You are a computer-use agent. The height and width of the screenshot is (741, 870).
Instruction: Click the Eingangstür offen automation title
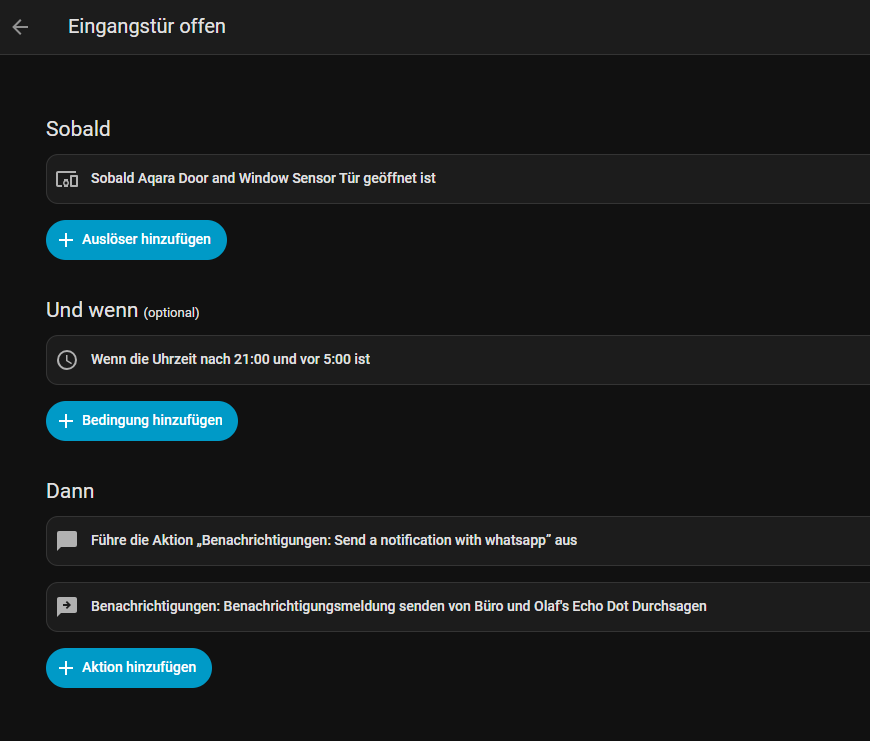click(x=147, y=27)
